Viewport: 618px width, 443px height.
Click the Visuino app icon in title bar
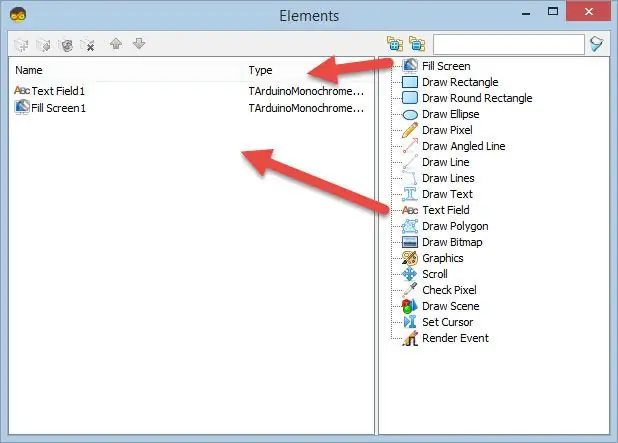click(x=18, y=16)
